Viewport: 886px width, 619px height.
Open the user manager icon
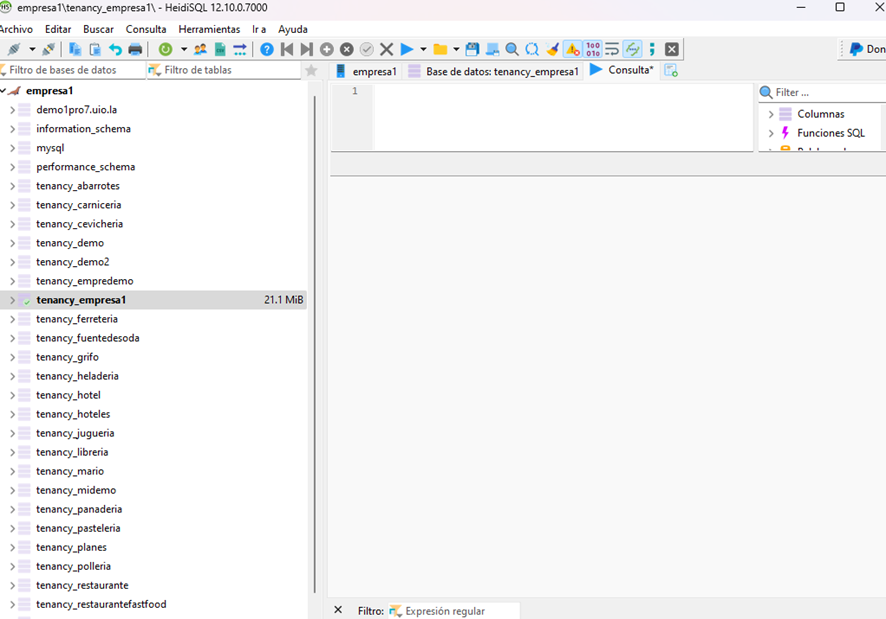click(x=201, y=49)
